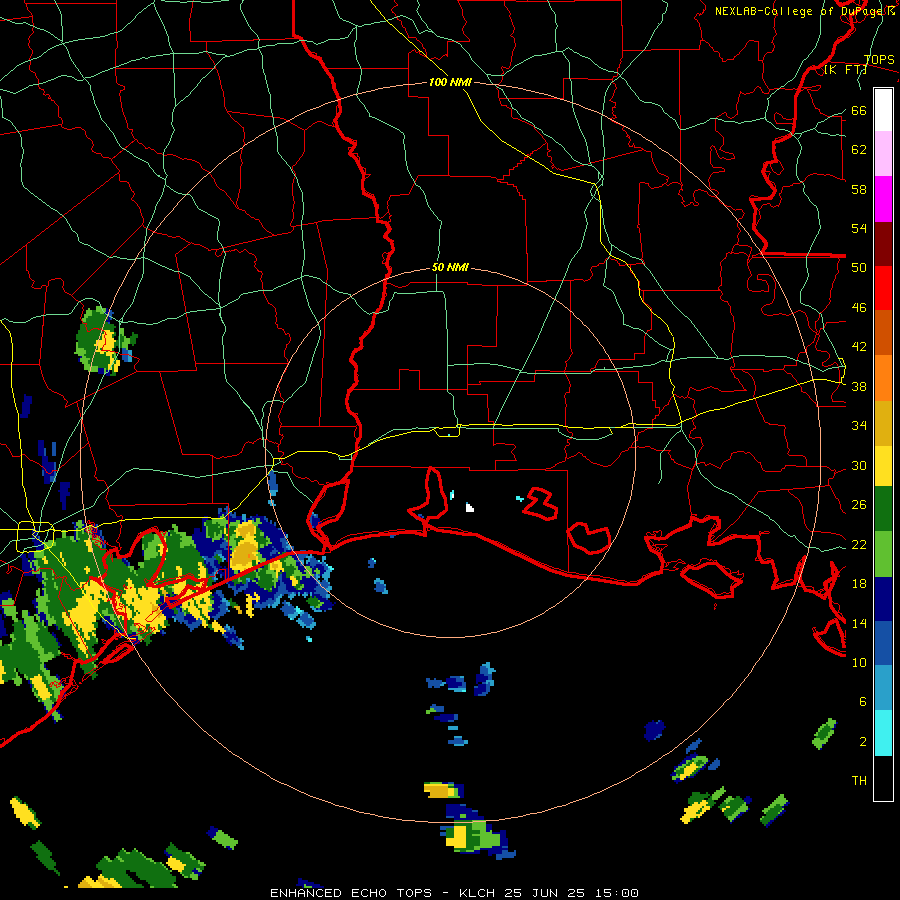Click legend value 10
This screenshot has width=900, height=900.
859,662
